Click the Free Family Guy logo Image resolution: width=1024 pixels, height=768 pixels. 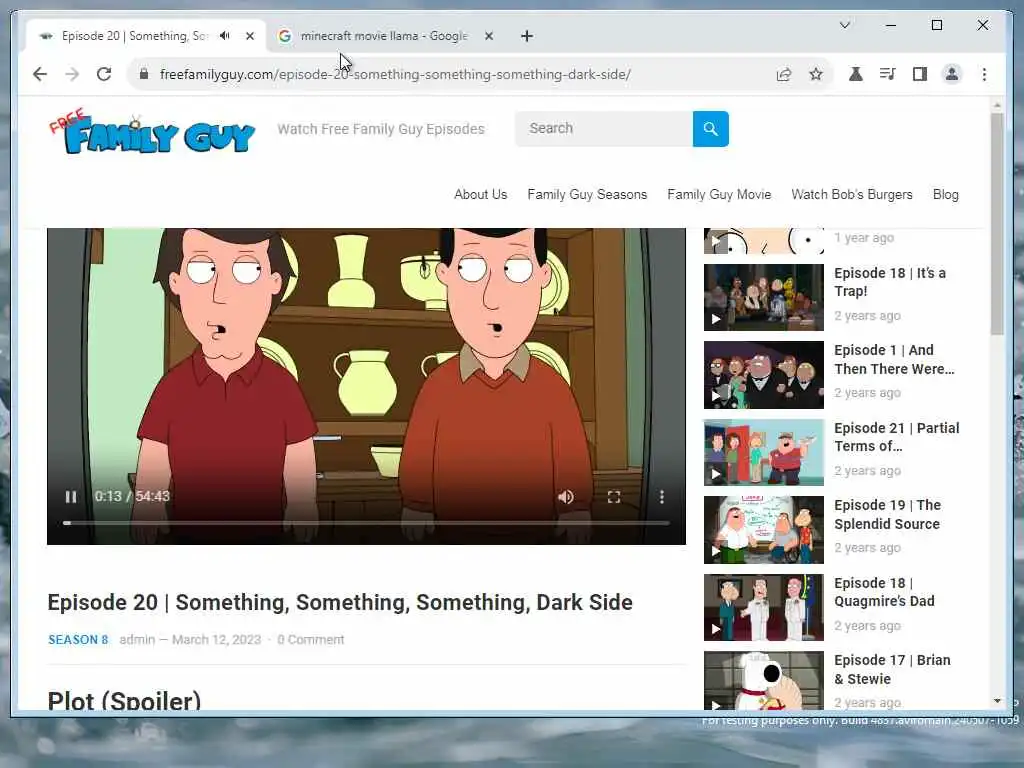coord(152,132)
